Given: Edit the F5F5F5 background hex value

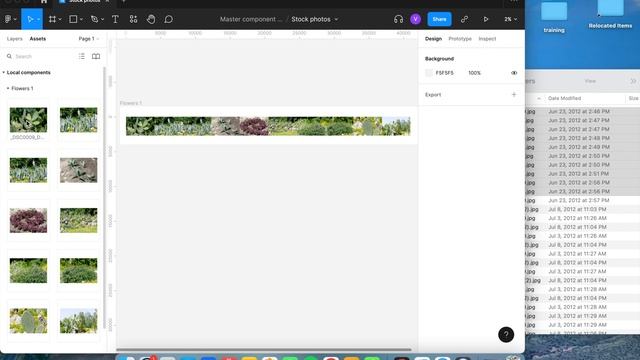Looking at the screenshot, I should 444,73.
